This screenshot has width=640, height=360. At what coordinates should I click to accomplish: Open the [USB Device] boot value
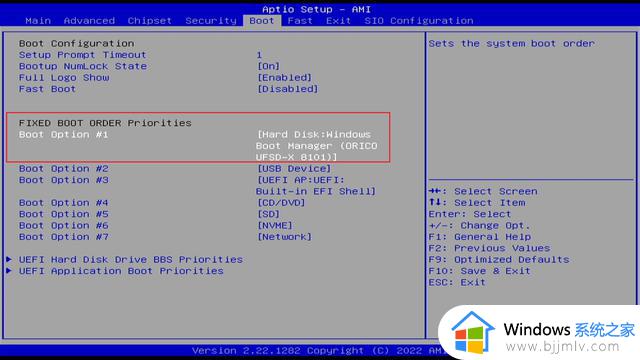click(x=294, y=169)
